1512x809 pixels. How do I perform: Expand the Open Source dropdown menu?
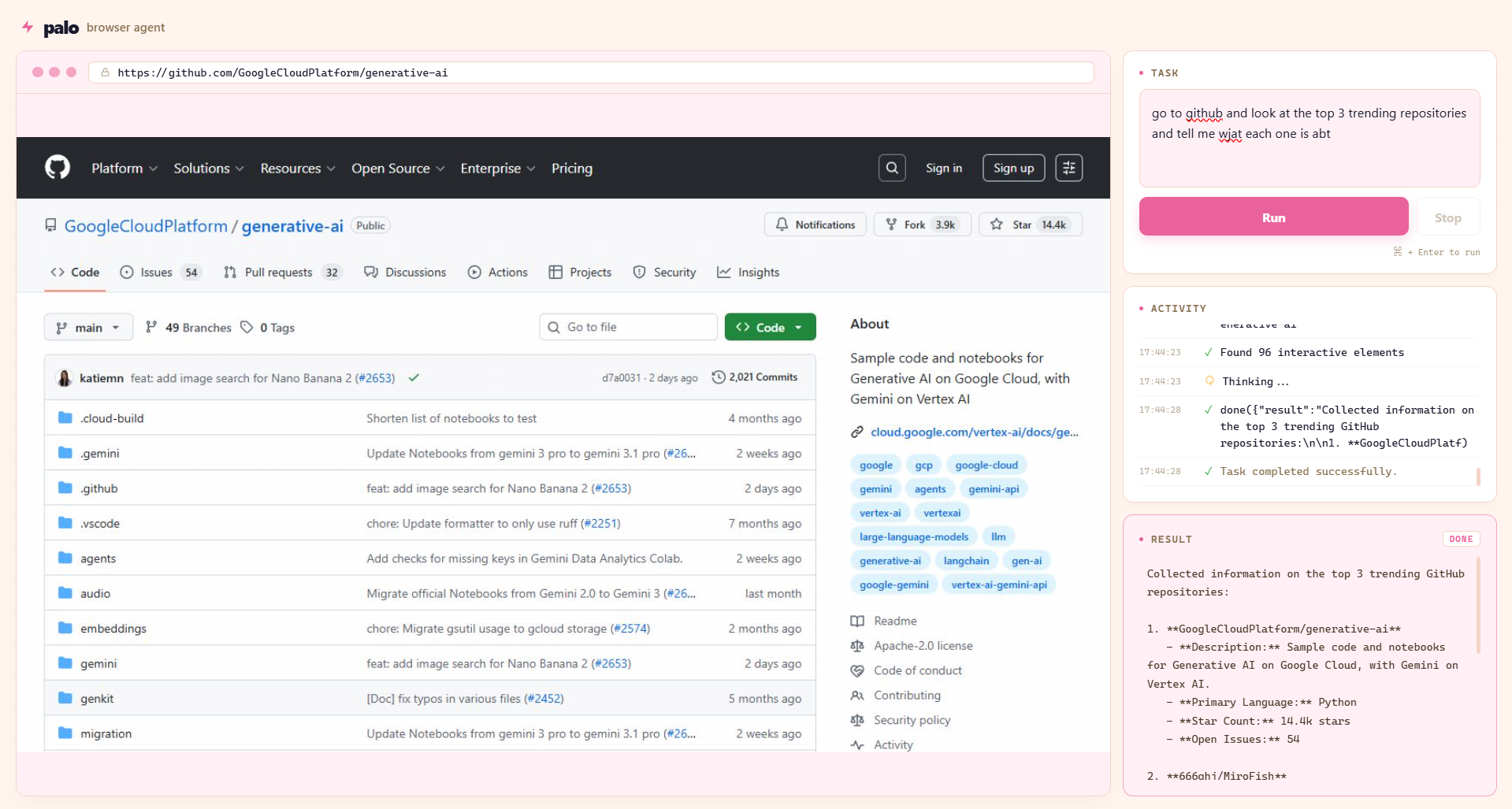coord(398,169)
